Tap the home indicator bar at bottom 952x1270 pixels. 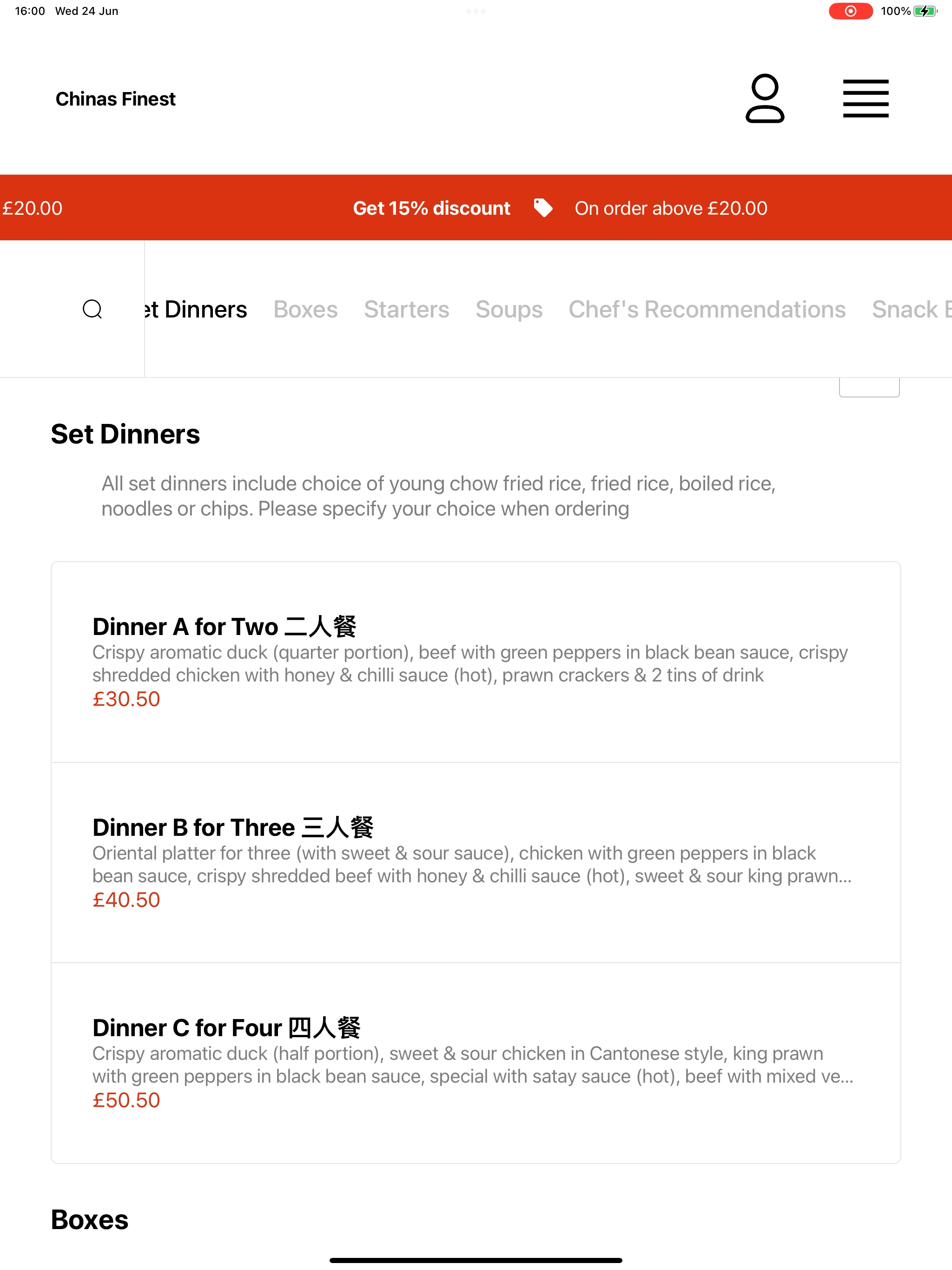(476, 1260)
